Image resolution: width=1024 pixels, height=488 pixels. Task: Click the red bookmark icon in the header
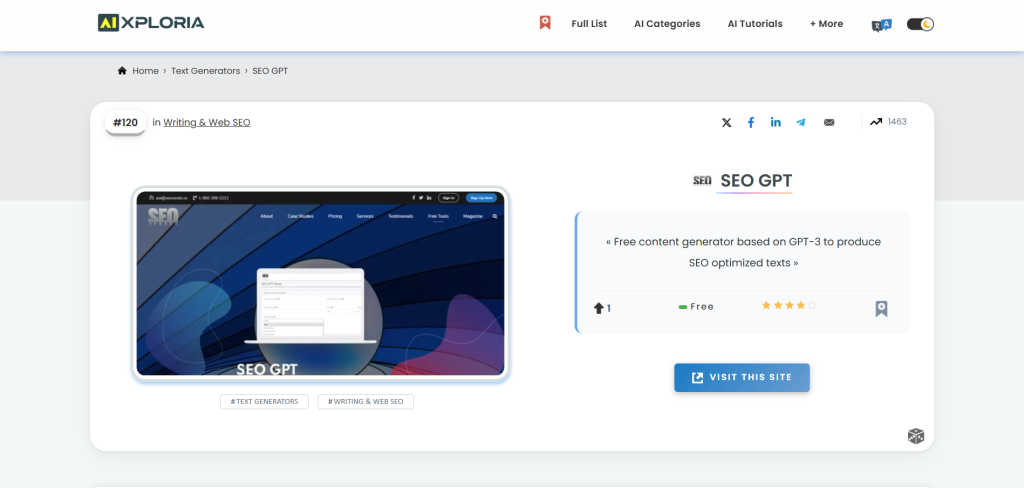[x=545, y=23]
